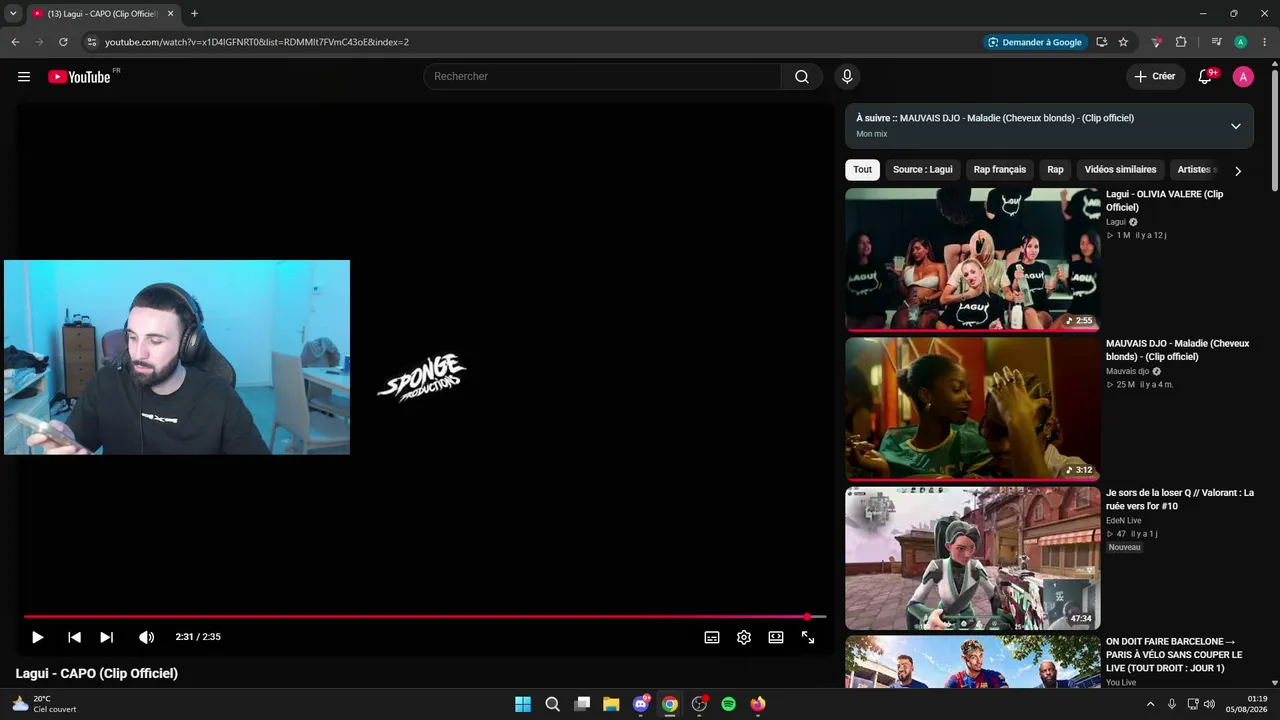This screenshot has width=1280, height=720.
Task: Open the Chrome three-dot menu
Action: [x=1265, y=42]
